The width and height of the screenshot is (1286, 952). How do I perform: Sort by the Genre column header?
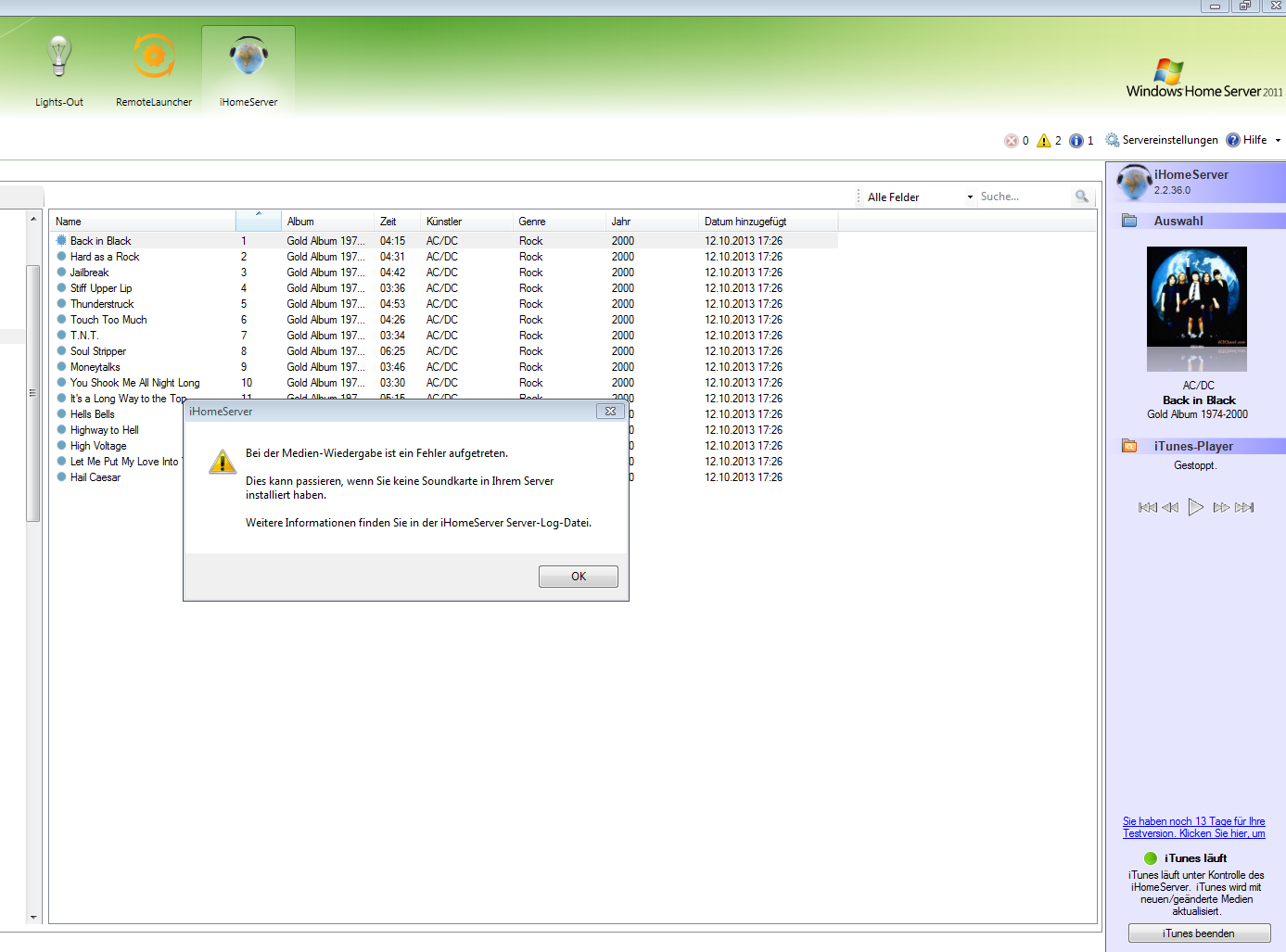pos(559,222)
